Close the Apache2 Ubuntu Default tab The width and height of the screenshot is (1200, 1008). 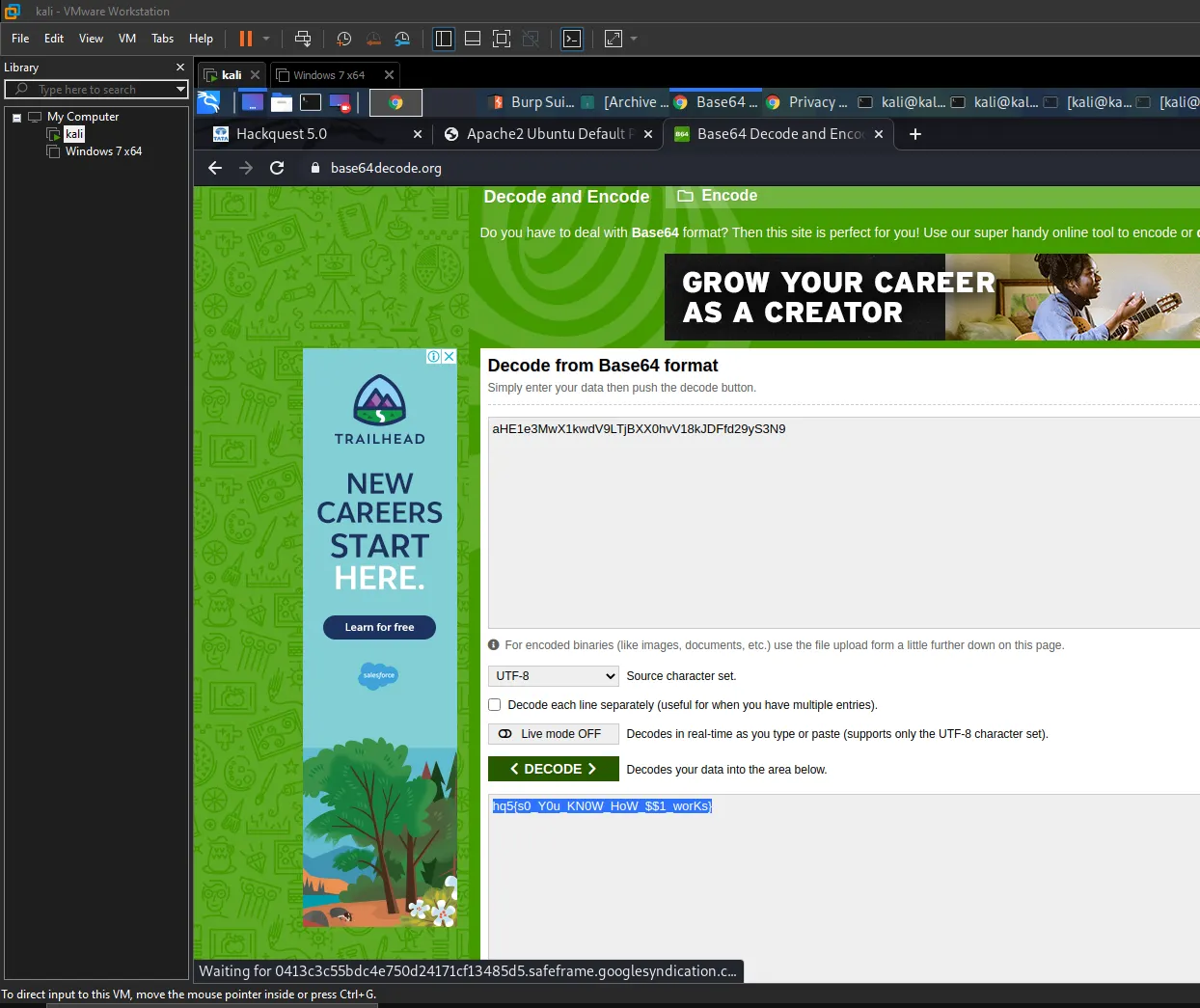coord(648,134)
